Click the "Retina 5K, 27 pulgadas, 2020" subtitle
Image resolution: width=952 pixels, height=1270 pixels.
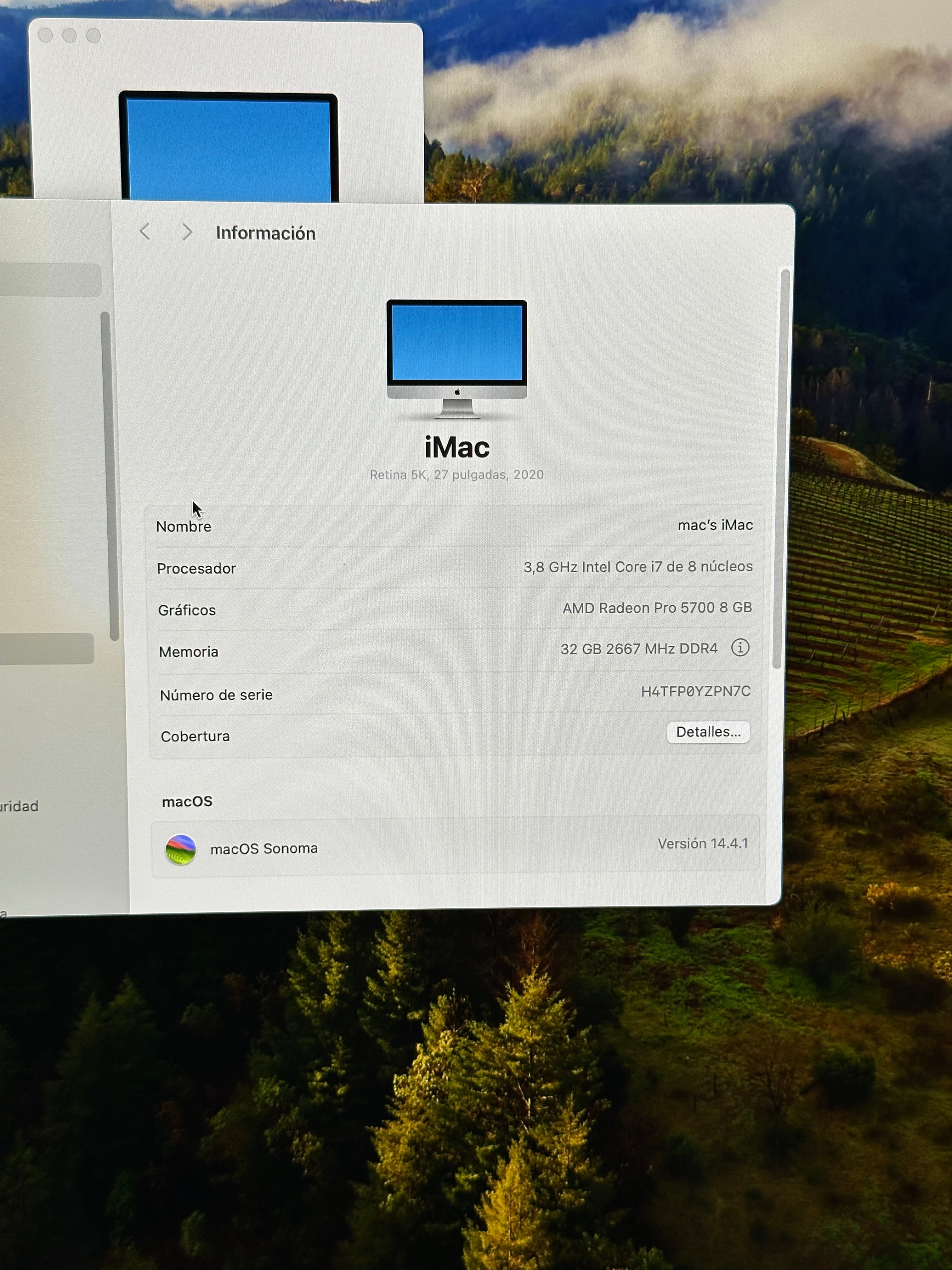click(457, 475)
